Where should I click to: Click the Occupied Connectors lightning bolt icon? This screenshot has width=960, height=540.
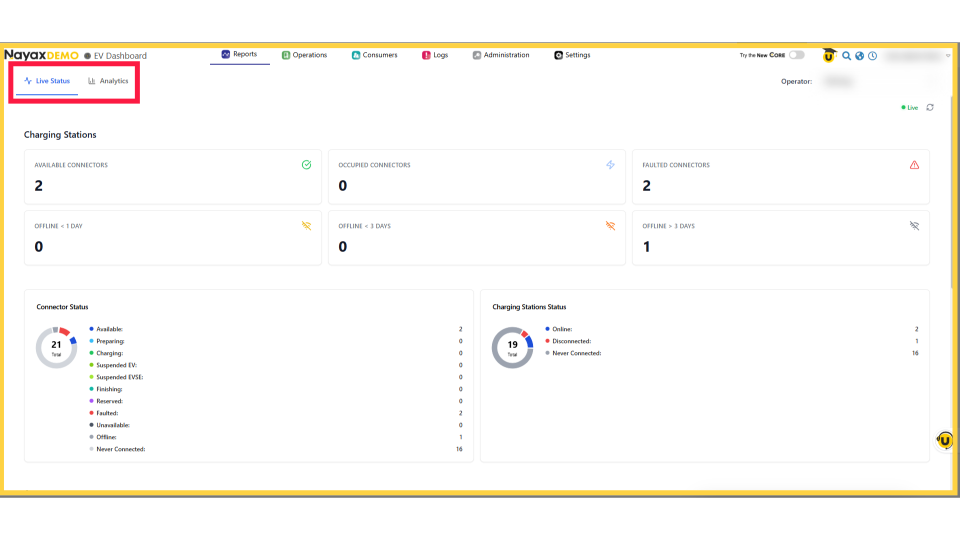coord(610,165)
